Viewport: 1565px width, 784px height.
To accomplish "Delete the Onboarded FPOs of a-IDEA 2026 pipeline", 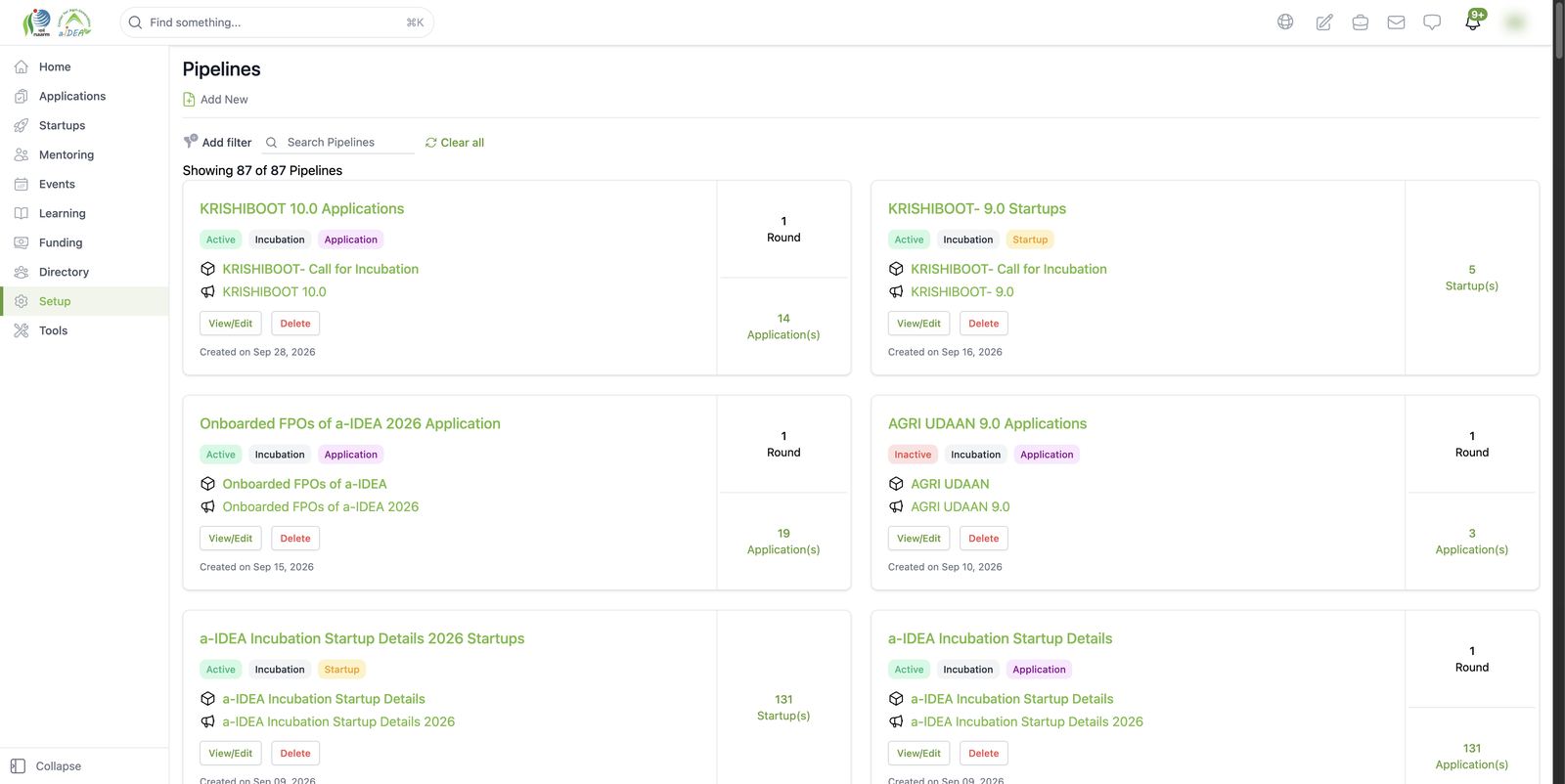I will 295,539.
